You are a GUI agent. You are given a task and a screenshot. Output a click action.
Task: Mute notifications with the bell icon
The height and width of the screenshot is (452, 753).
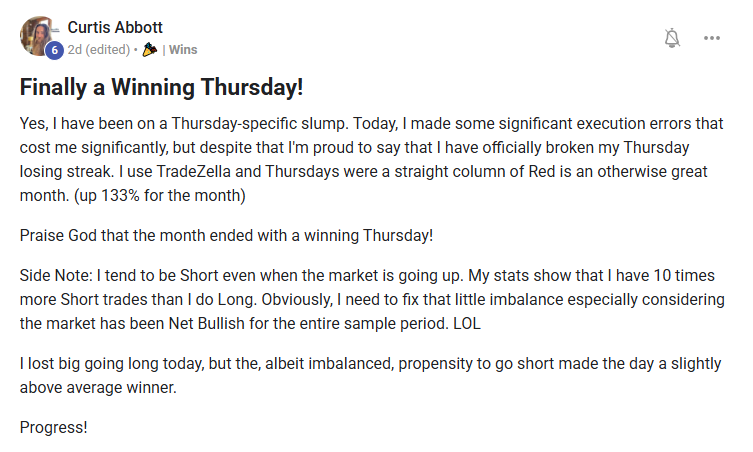[672, 38]
